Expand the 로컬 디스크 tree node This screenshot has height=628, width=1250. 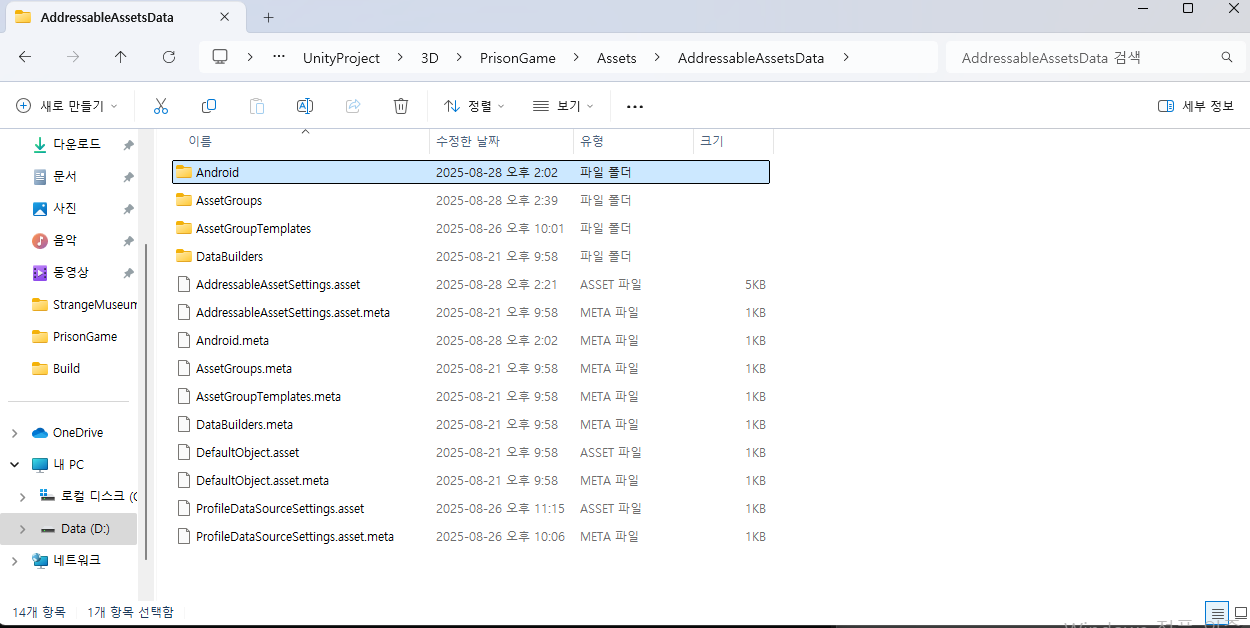(24, 497)
